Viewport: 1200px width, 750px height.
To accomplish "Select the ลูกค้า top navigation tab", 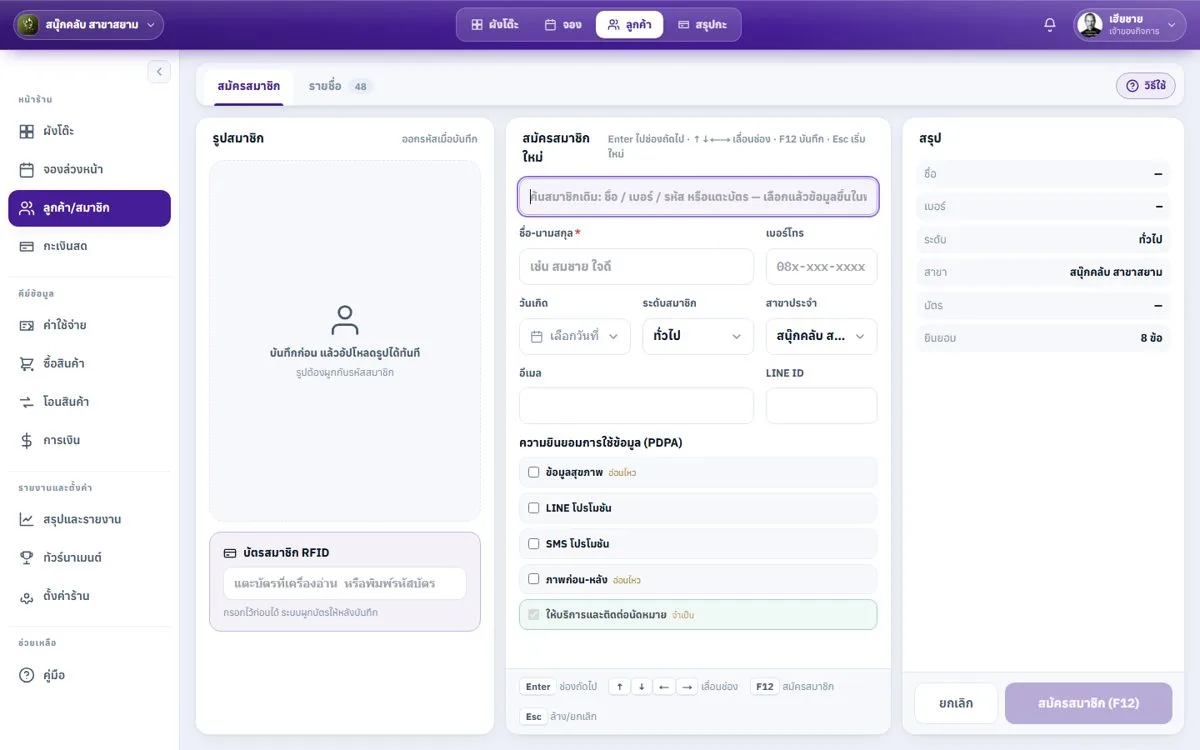I will click(x=629, y=25).
